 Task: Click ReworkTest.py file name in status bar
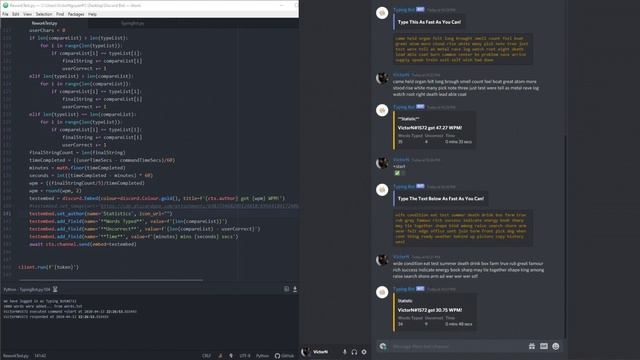(16, 356)
